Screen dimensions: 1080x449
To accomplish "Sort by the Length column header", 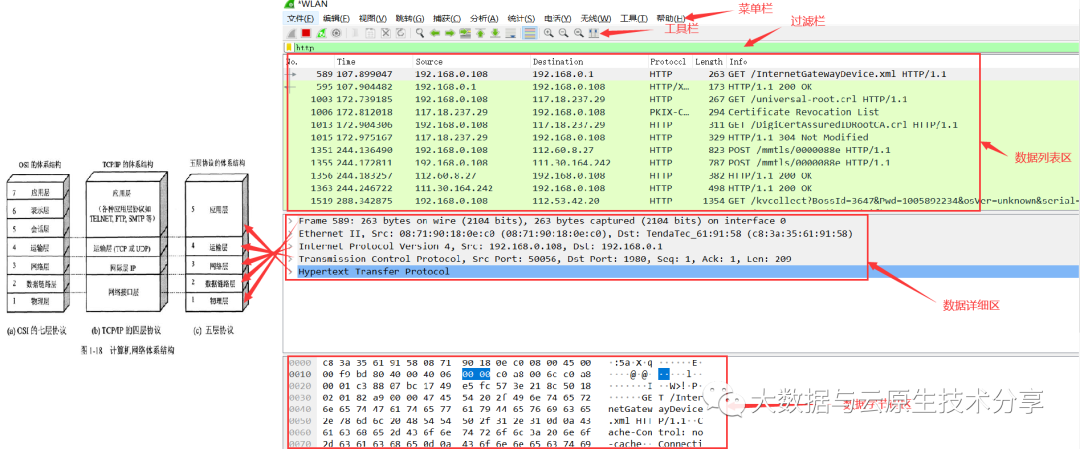I will click(709, 61).
